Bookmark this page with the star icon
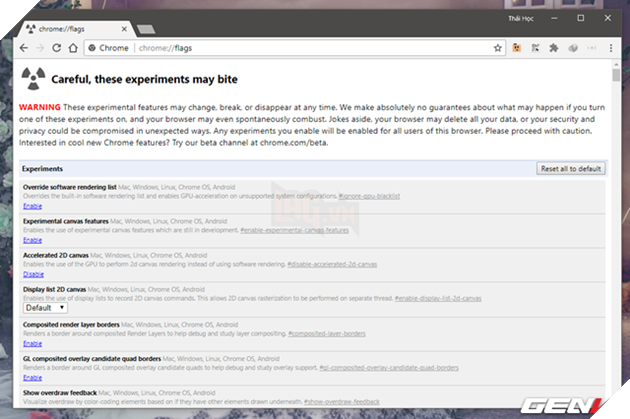Image resolution: width=630 pixels, height=419 pixels. [x=498, y=48]
